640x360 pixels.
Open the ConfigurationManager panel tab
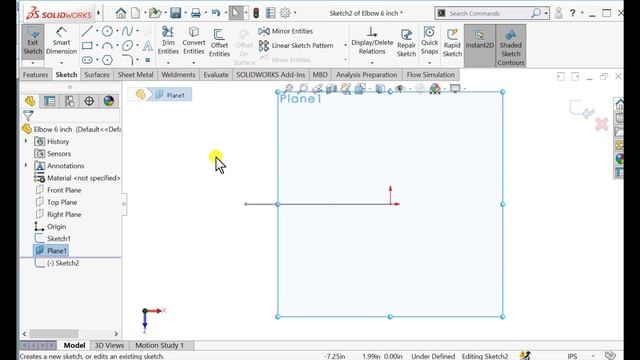(x=69, y=101)
